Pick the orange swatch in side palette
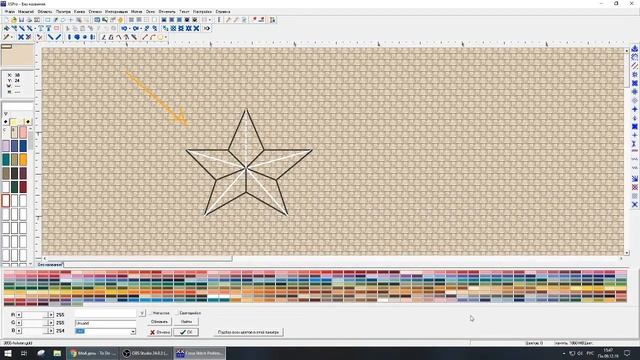 [23, 160]
